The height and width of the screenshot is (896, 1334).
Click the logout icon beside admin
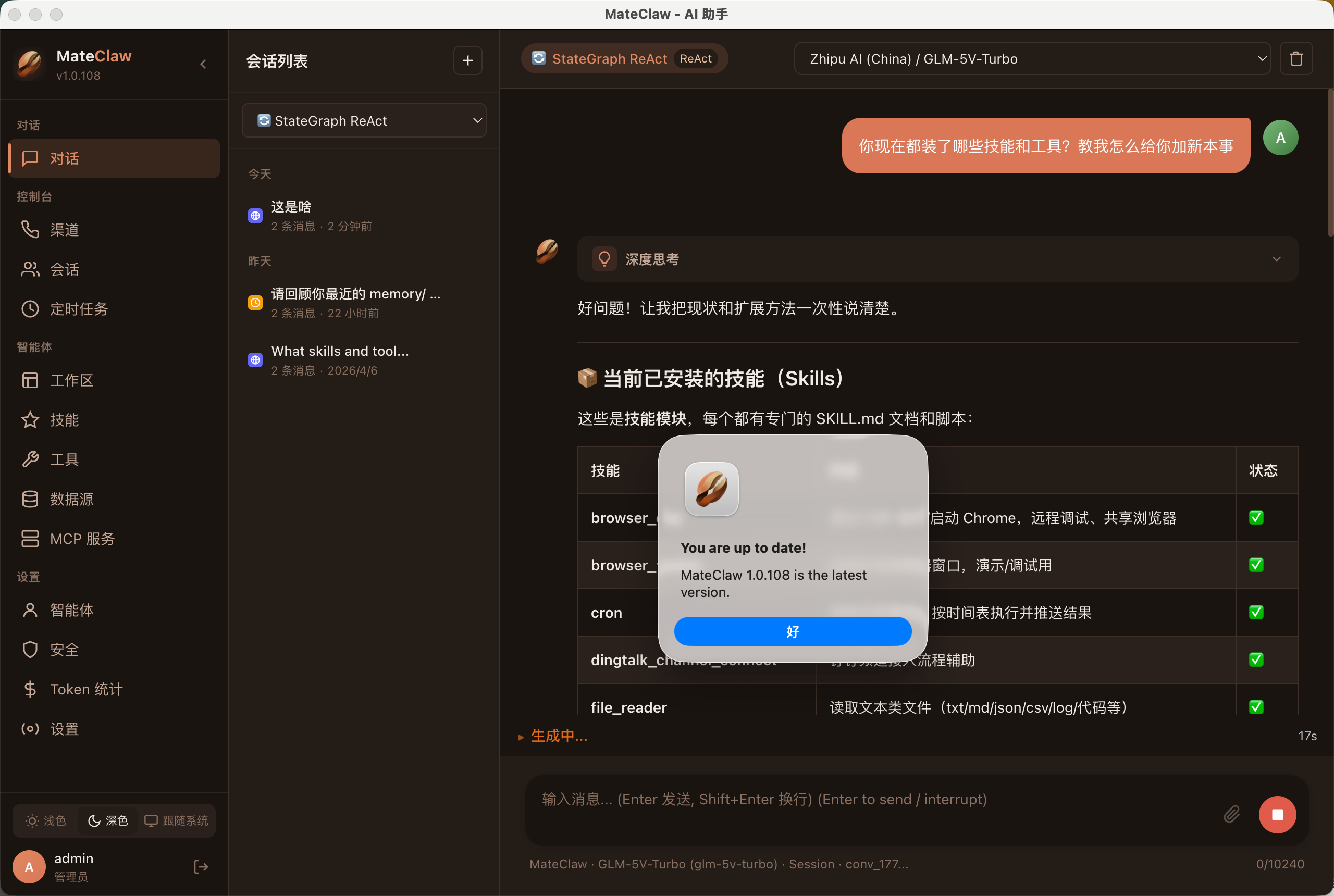pos(201,867)
